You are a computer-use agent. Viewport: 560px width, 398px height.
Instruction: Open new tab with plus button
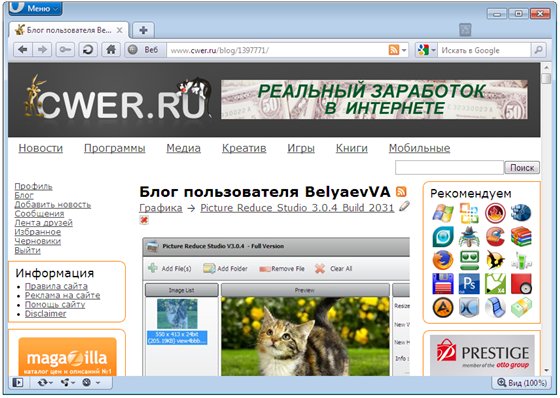point(143,30)
